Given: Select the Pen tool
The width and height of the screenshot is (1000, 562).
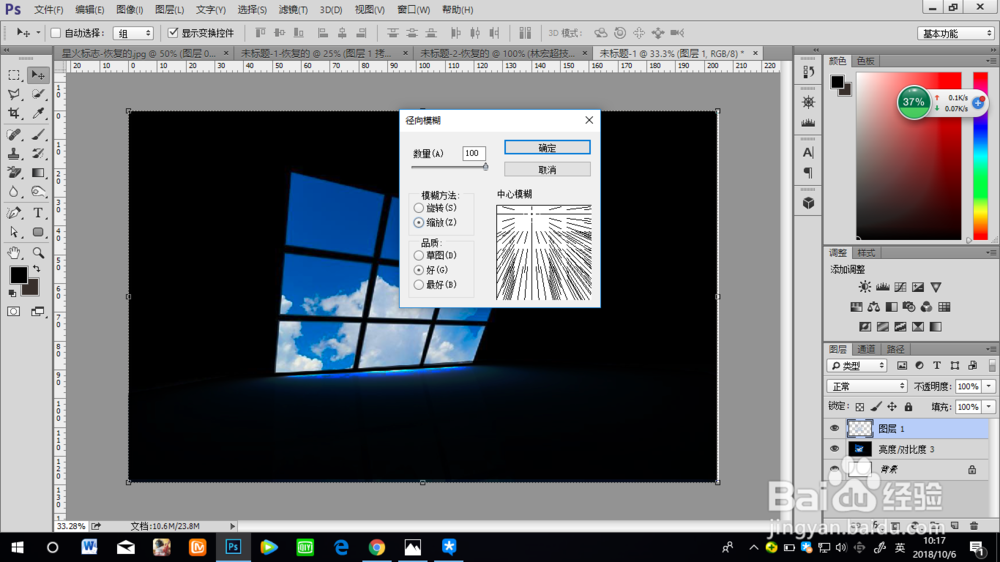Looking at the screenshot, I should [x=13, y=213].
